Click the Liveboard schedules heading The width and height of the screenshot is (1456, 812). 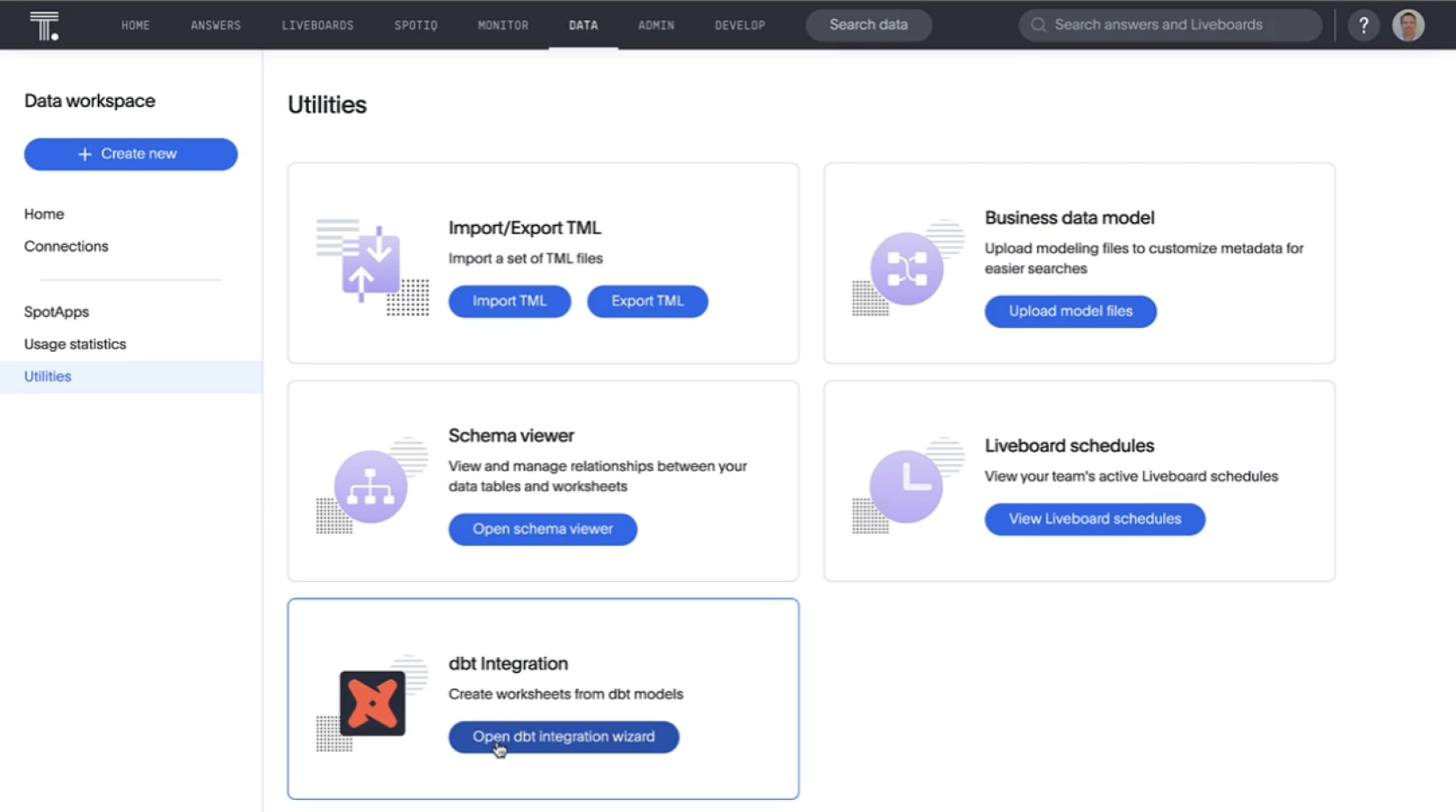tap(1069, 445)
